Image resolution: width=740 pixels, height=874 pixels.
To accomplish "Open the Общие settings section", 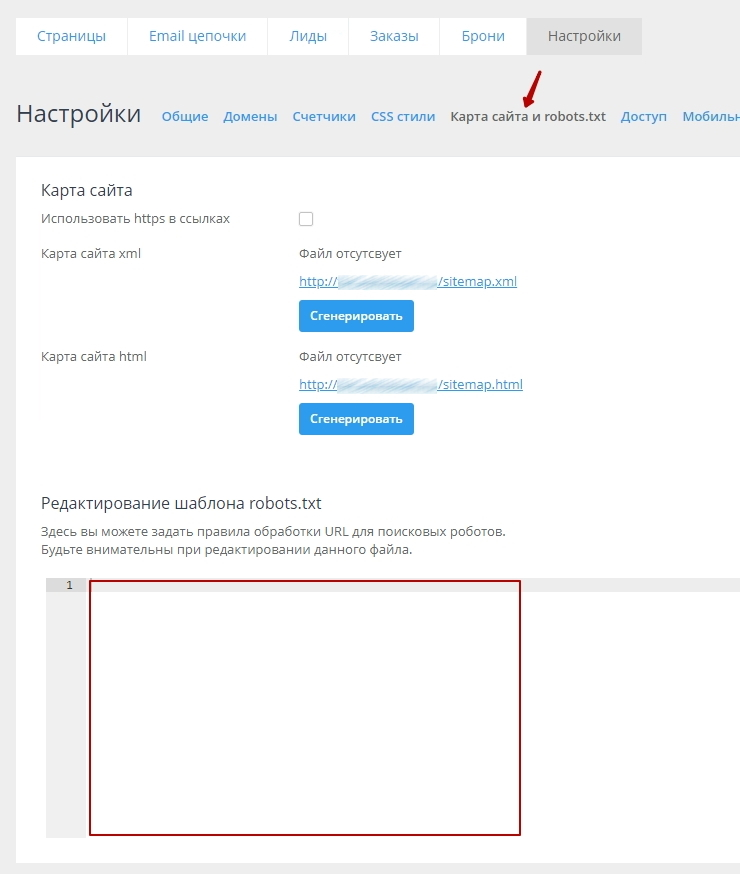I will coord(185,116).
